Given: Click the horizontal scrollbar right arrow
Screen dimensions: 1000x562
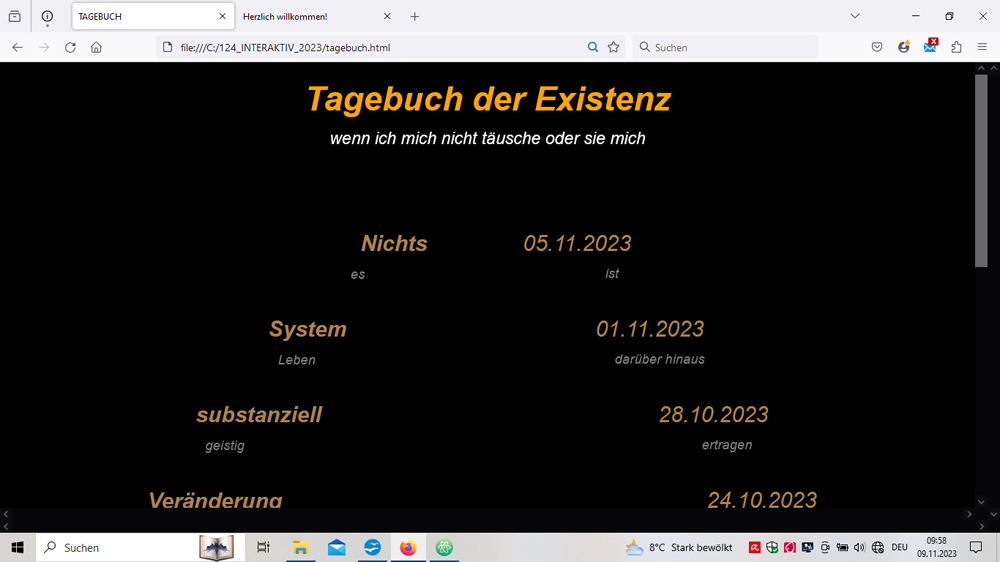Looking at the screenshot, I should (x=969, y=514).
